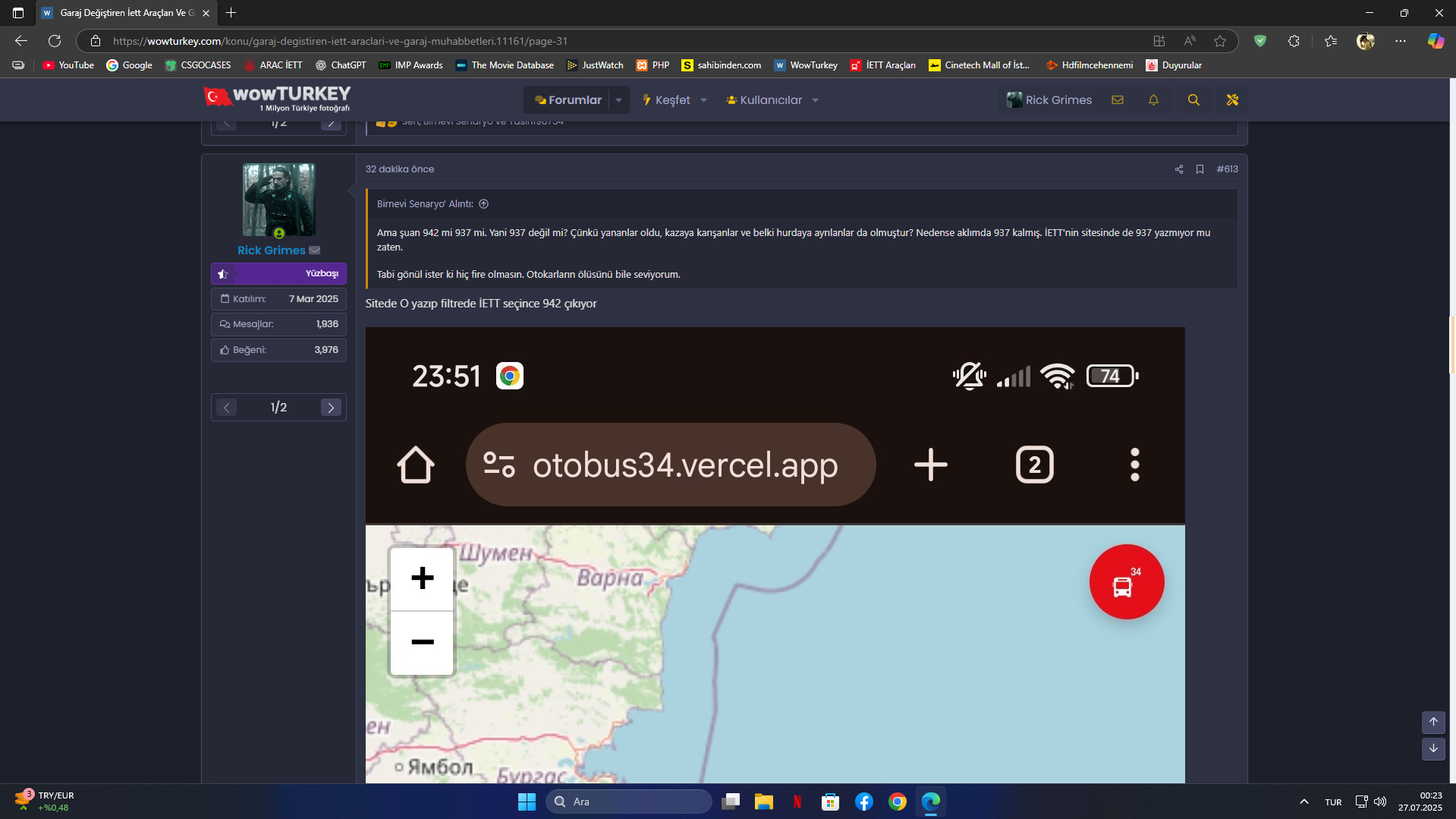1456x819 pixels.
Task: Add page to favorites star icon
Action: coord(1220,41)
